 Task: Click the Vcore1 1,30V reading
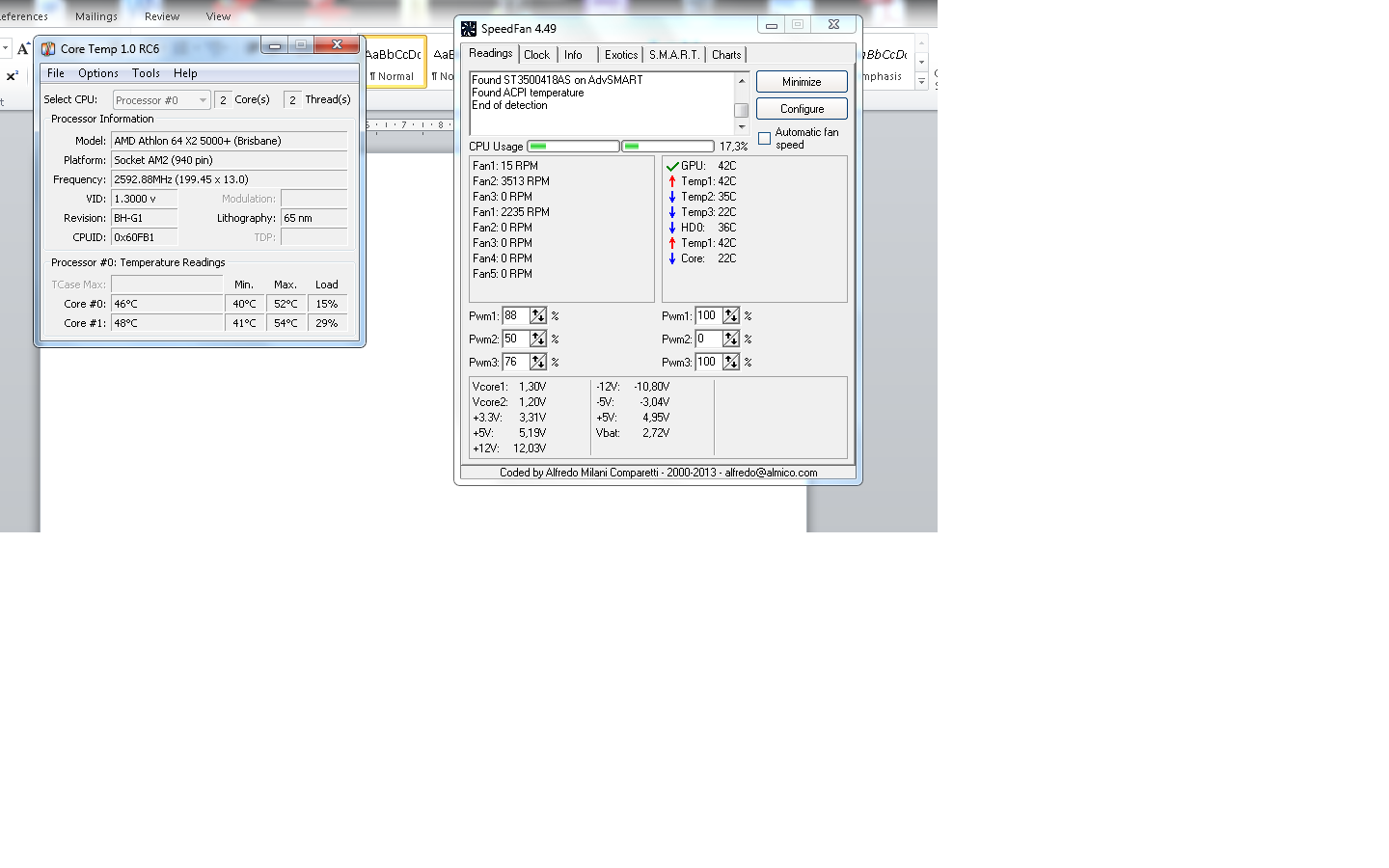click(x=509, y=387)
